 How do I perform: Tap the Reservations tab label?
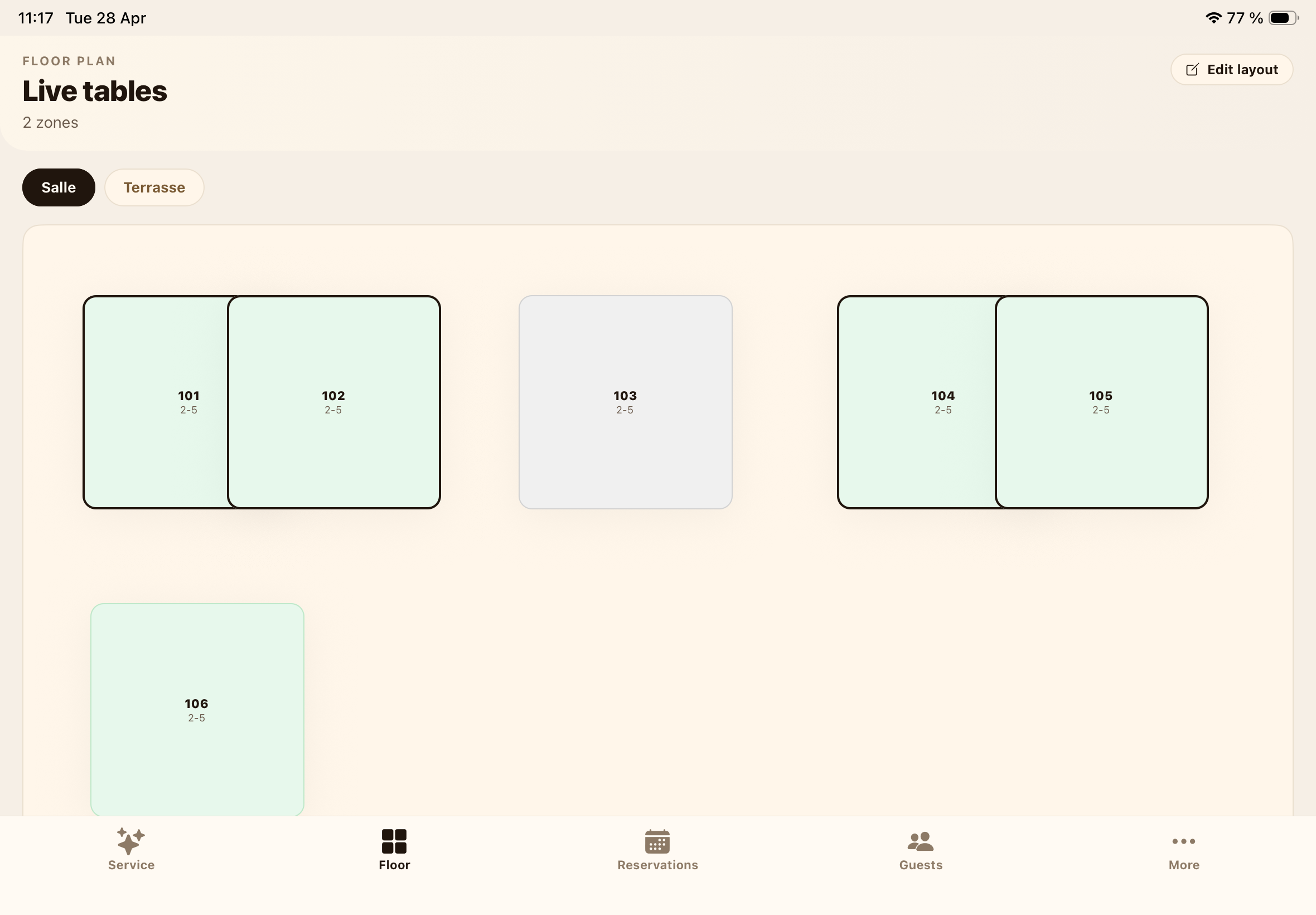coord(657,865)
